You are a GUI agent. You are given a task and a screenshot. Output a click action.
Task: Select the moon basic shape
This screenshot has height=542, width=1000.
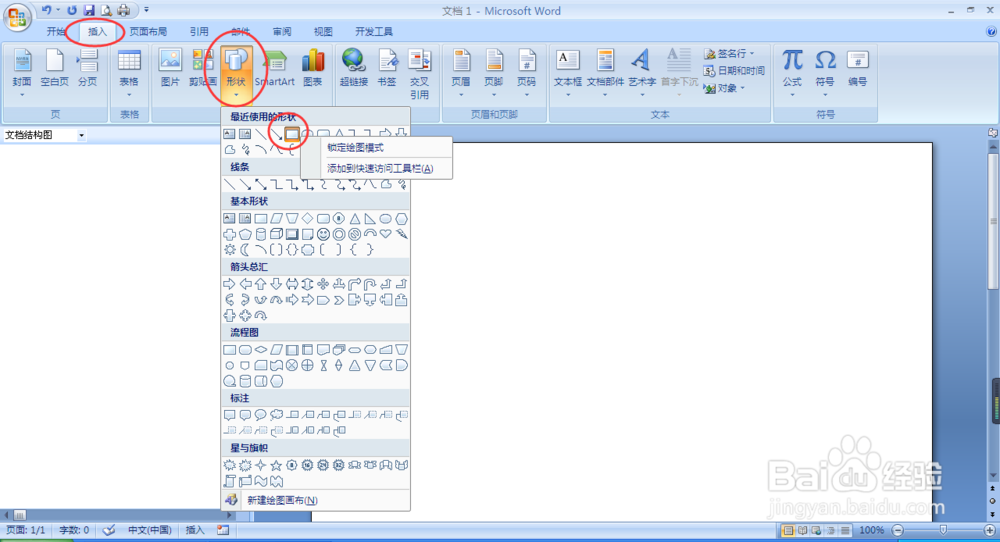245,250
